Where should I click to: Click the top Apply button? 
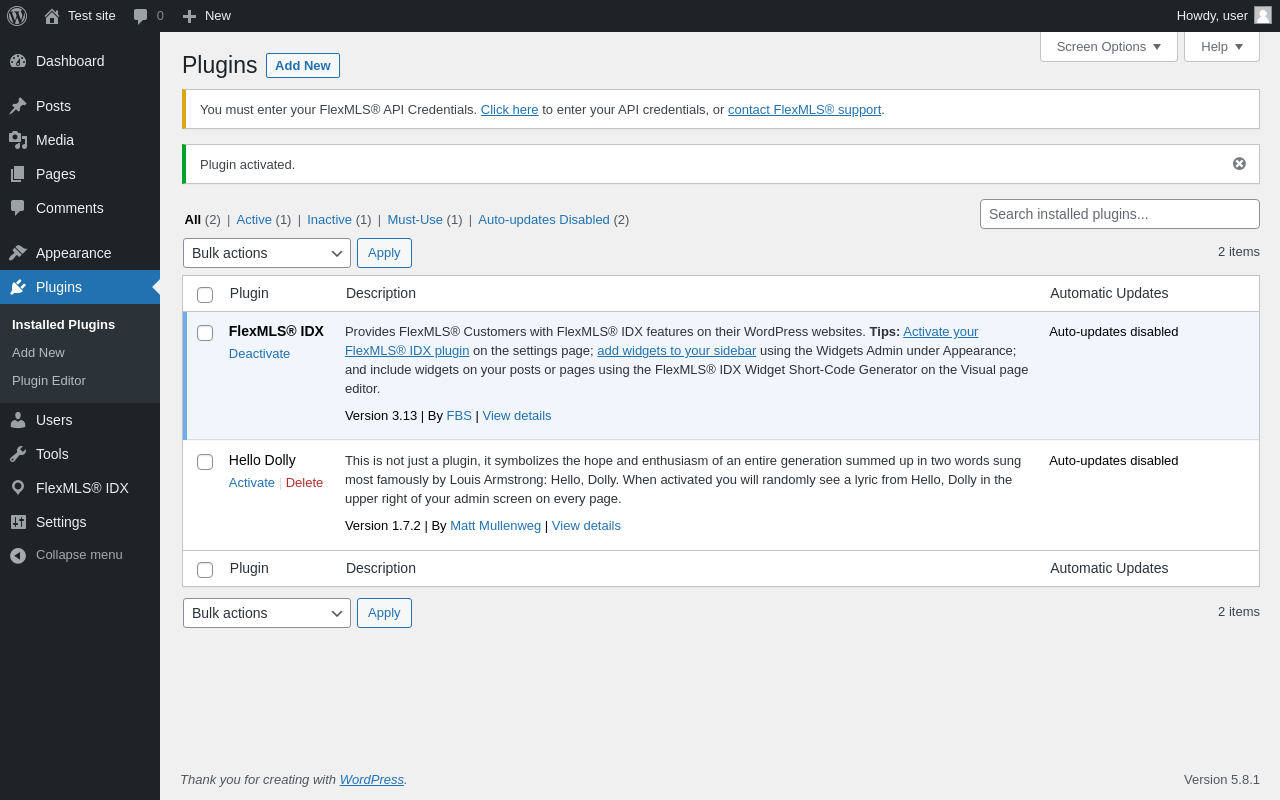pos(384,253)
